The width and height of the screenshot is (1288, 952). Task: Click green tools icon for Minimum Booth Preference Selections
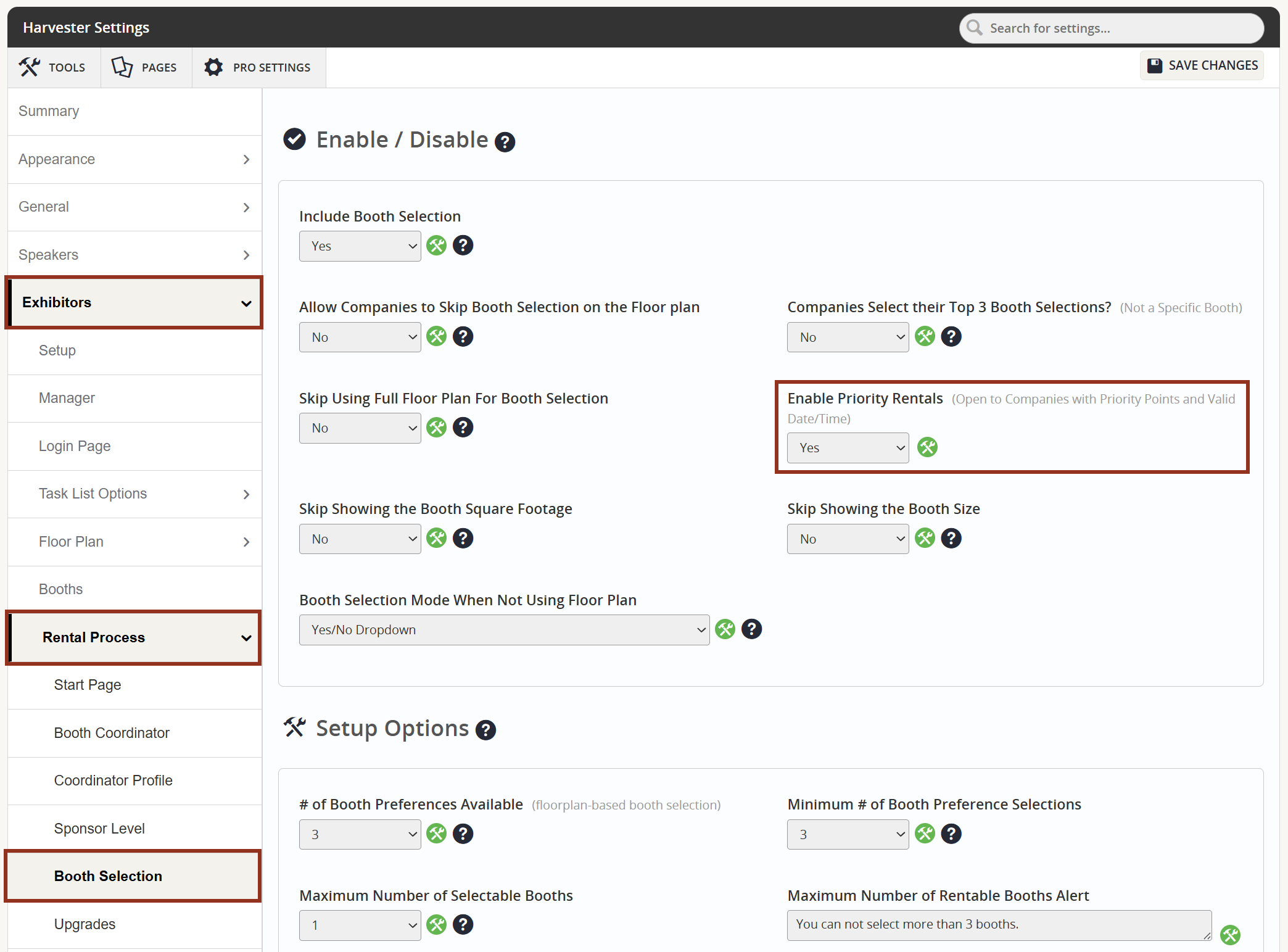pos(925,834)
